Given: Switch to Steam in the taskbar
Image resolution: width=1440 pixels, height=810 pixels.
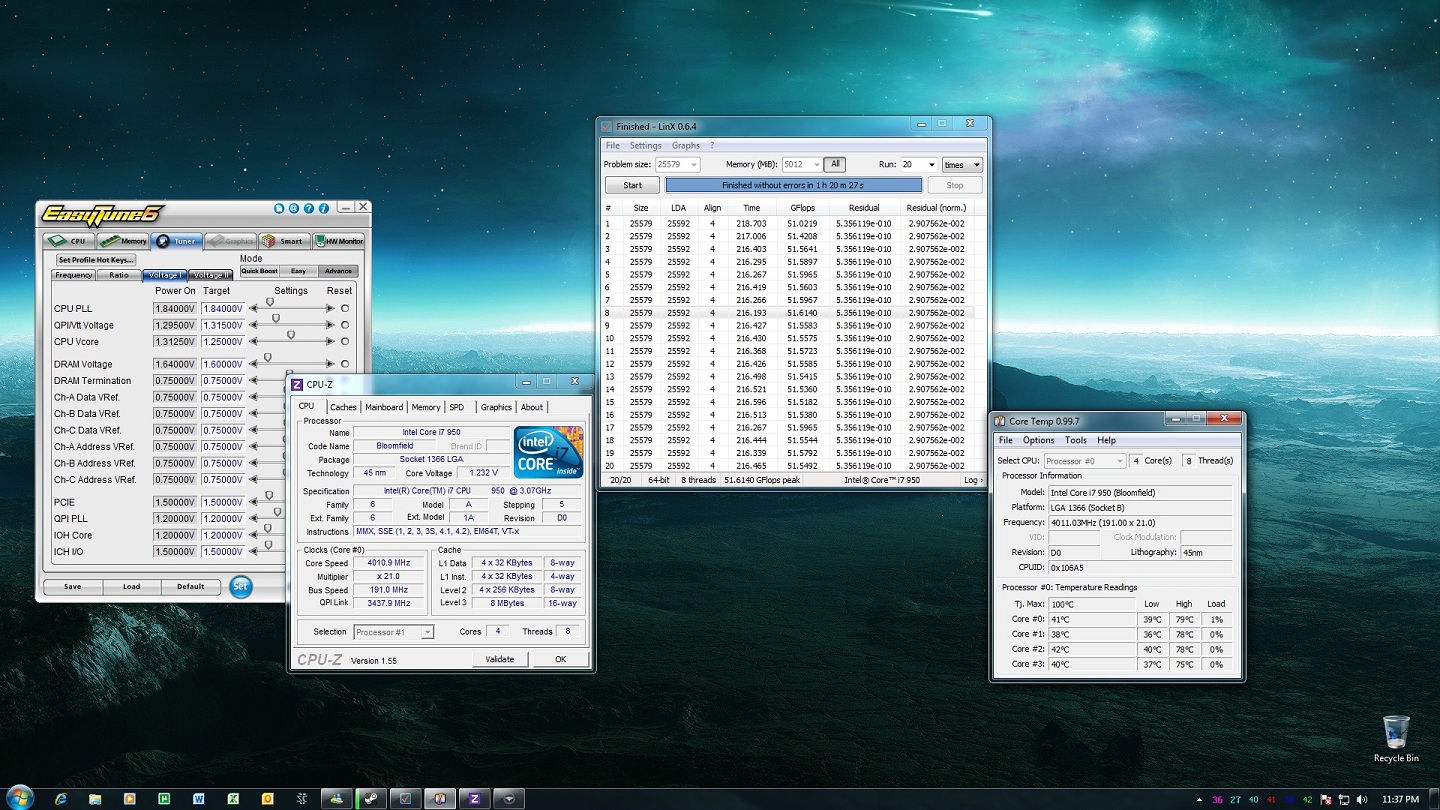Looking at the screenshot, I should pyautogui.click(x=370, y=799).
